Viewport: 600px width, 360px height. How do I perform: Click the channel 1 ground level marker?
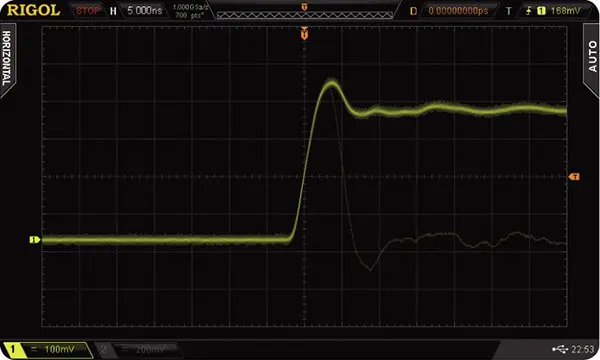coord(35,240)
